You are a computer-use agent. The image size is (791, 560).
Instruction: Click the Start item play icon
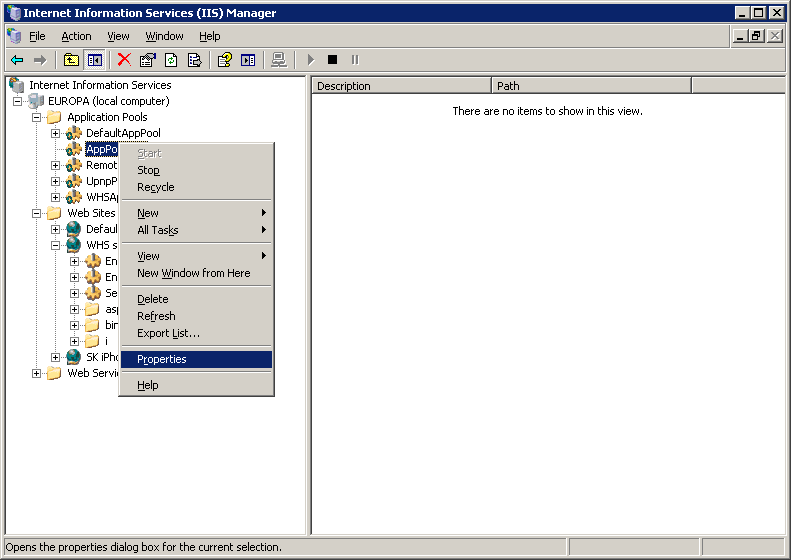tap(311, 60)
